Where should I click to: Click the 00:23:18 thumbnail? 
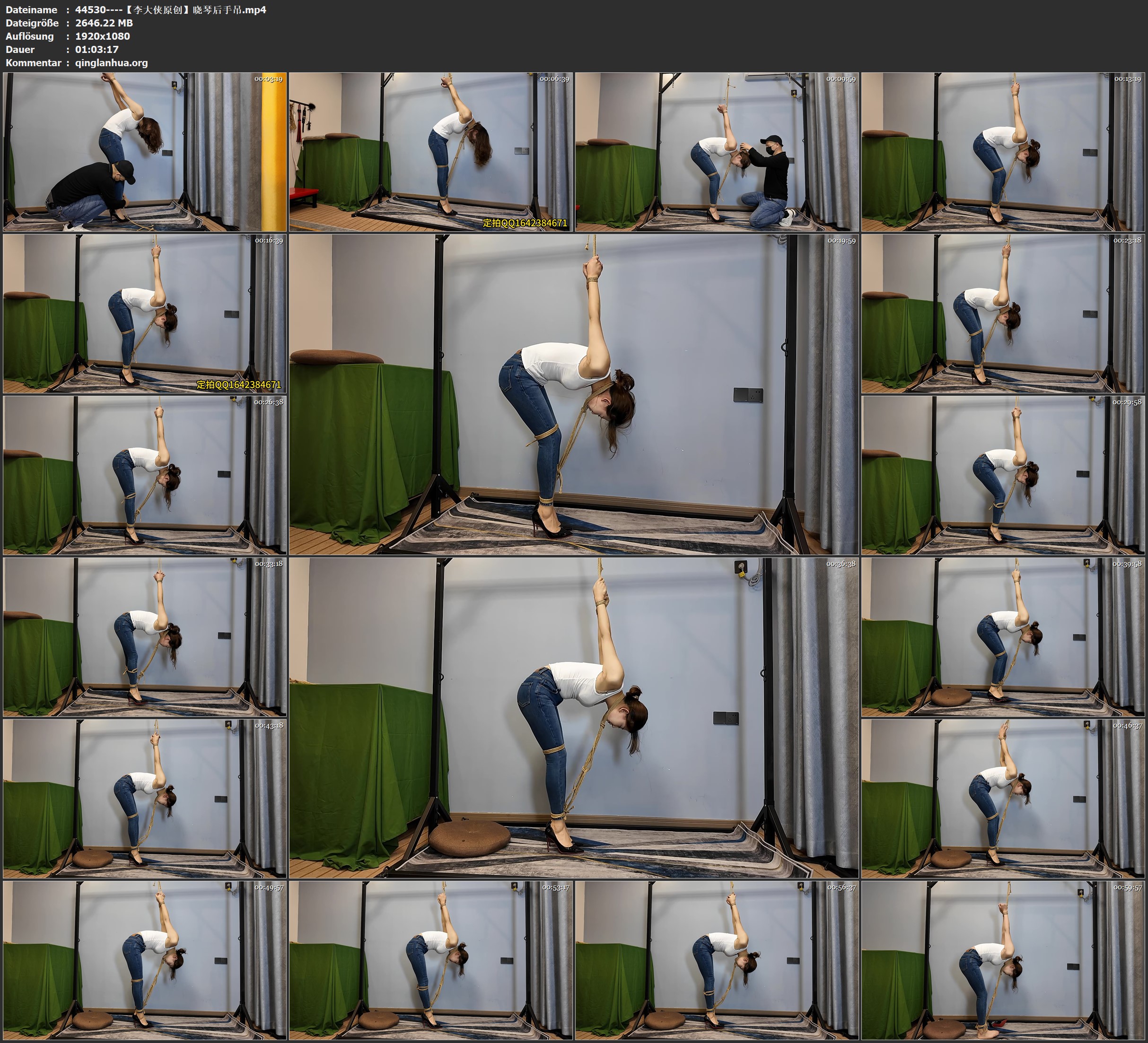point(1002,313)
